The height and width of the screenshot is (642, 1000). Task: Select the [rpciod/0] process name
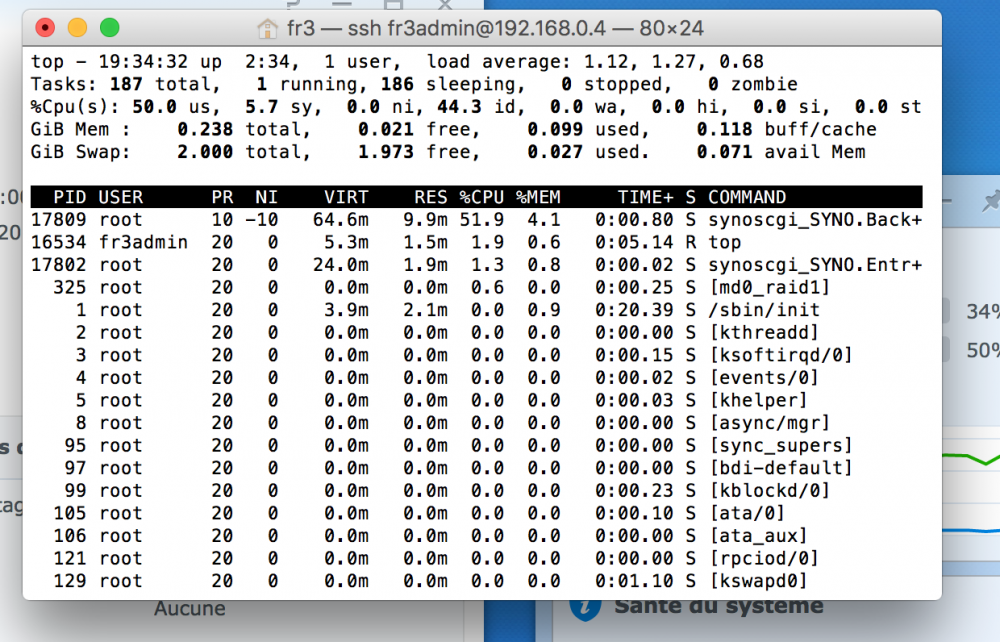(764, 558)
